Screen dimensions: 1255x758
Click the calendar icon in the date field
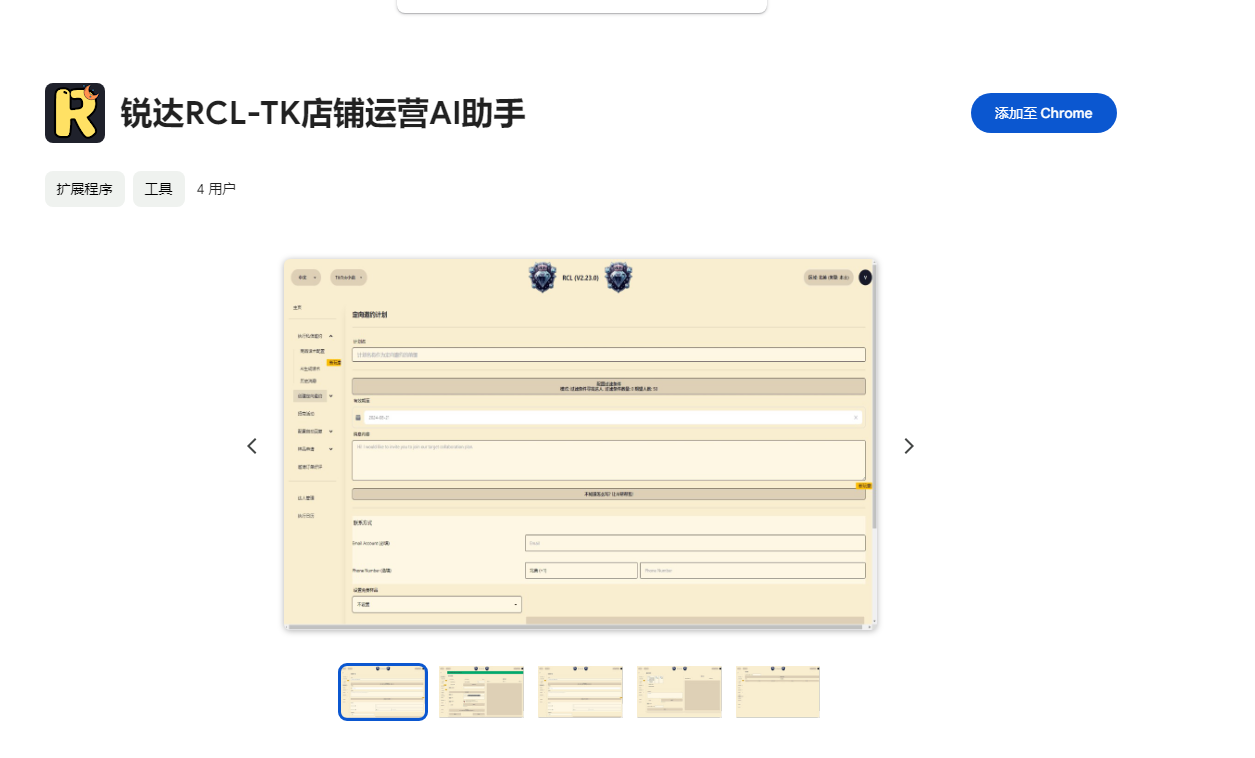click(x=358, y=417)
